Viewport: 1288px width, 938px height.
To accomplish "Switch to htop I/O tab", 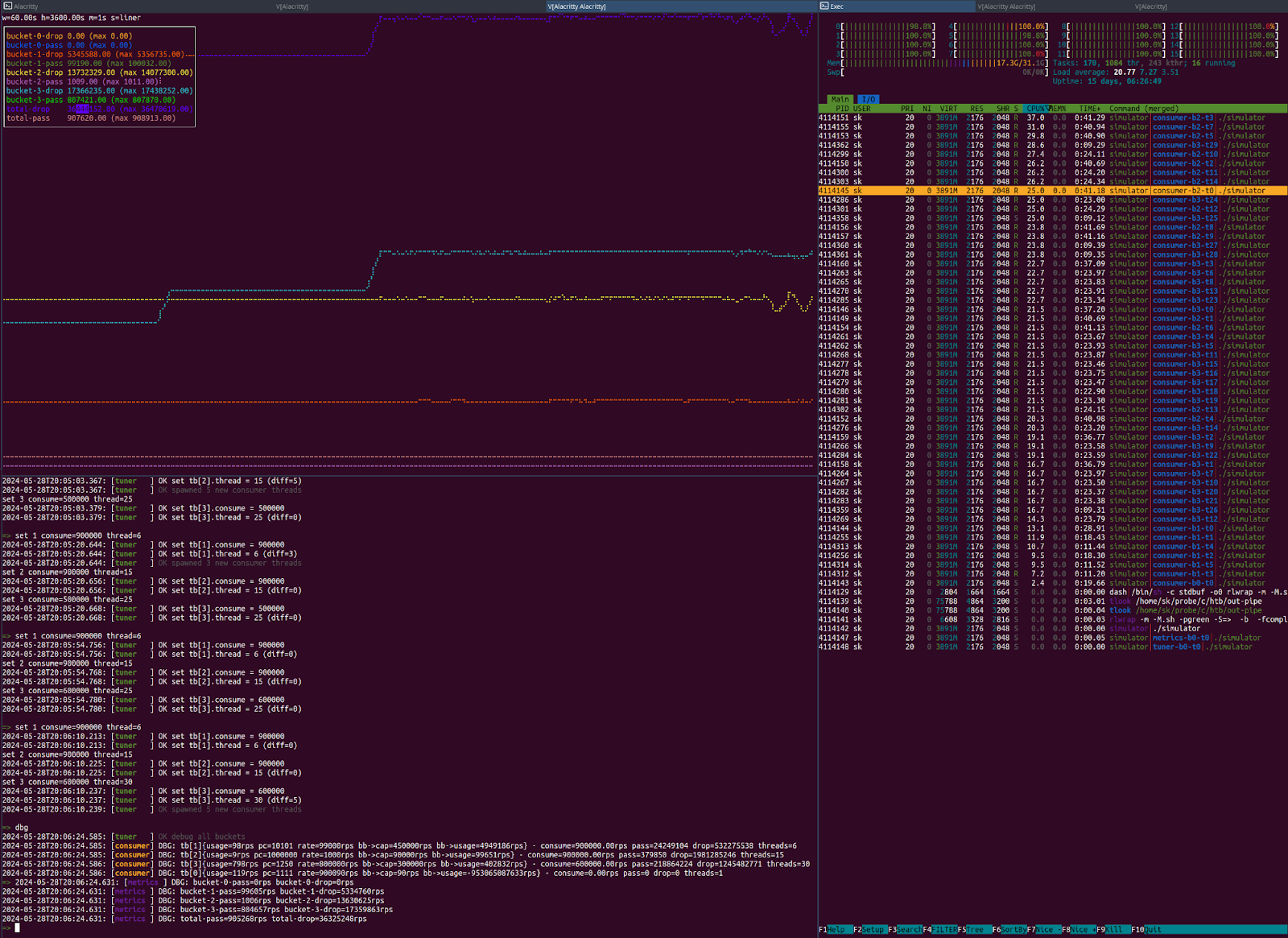I will (868, 99).
